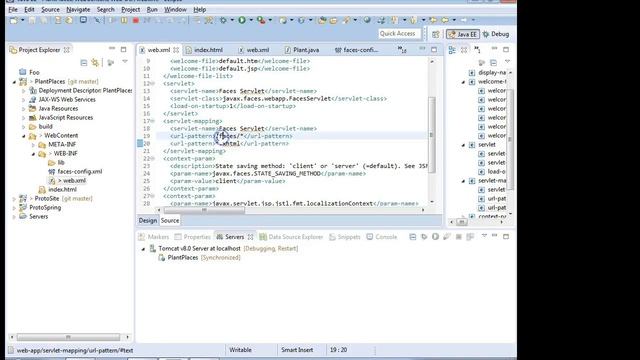Click the red Terminate toolbar icon
Image resolution: width=640 pixels, height=360 pixels.
[136, 20]
